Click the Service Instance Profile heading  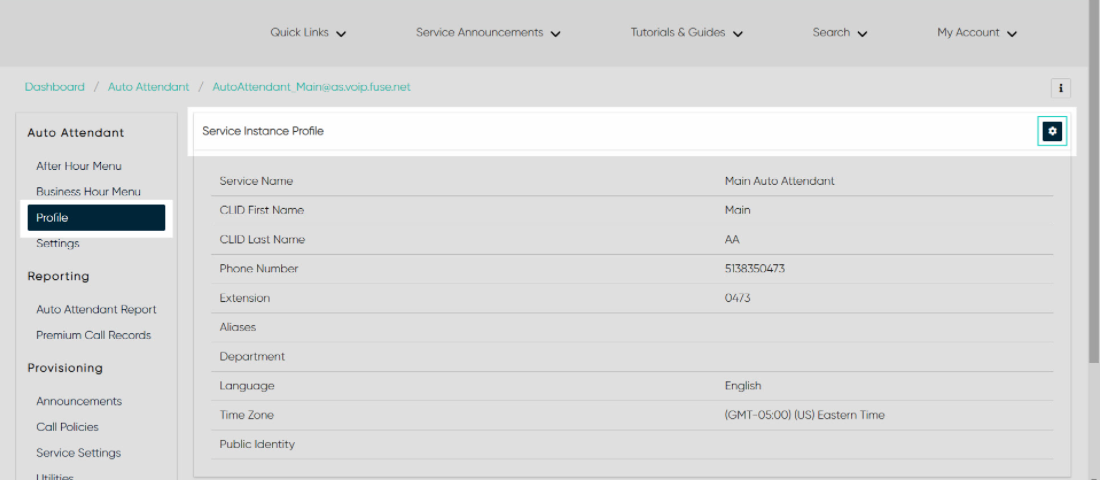pyautogui.click(x=263, y=131)
